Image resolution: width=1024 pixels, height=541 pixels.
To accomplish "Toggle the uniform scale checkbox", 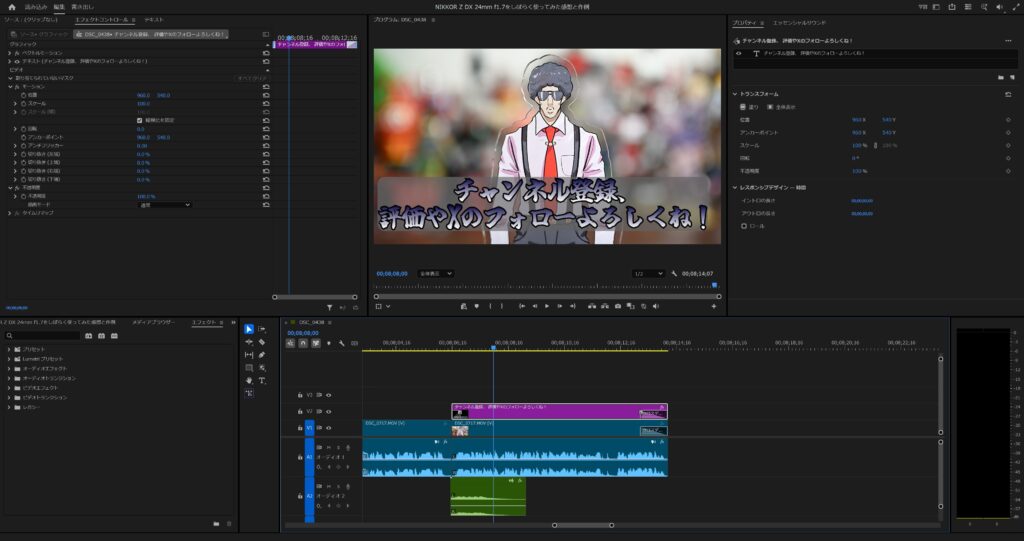I will [139, 120].
